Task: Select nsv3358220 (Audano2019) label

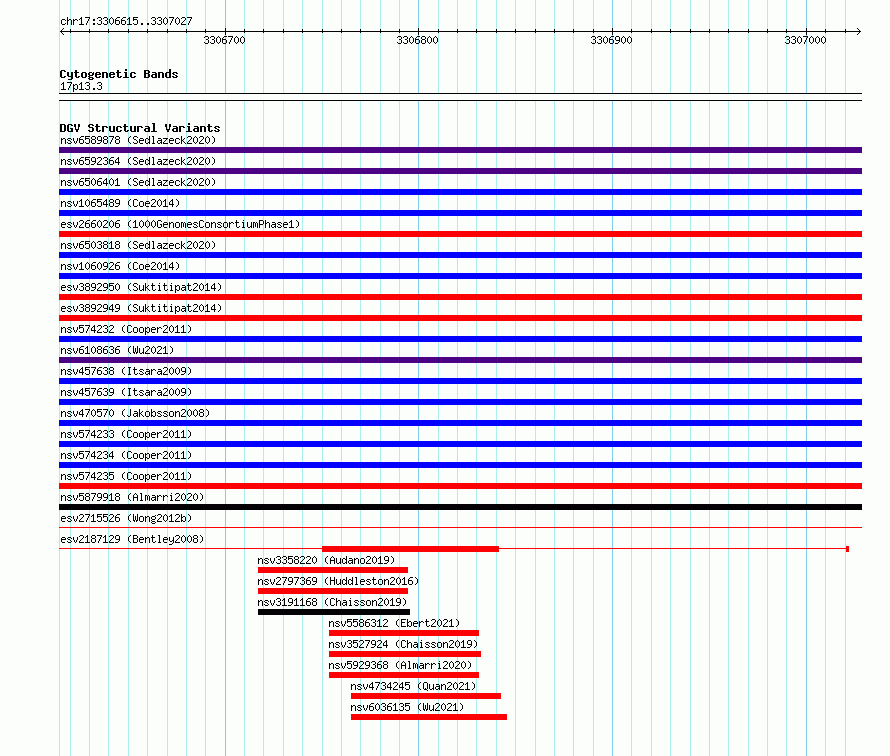Action: (x=326, y=560)
